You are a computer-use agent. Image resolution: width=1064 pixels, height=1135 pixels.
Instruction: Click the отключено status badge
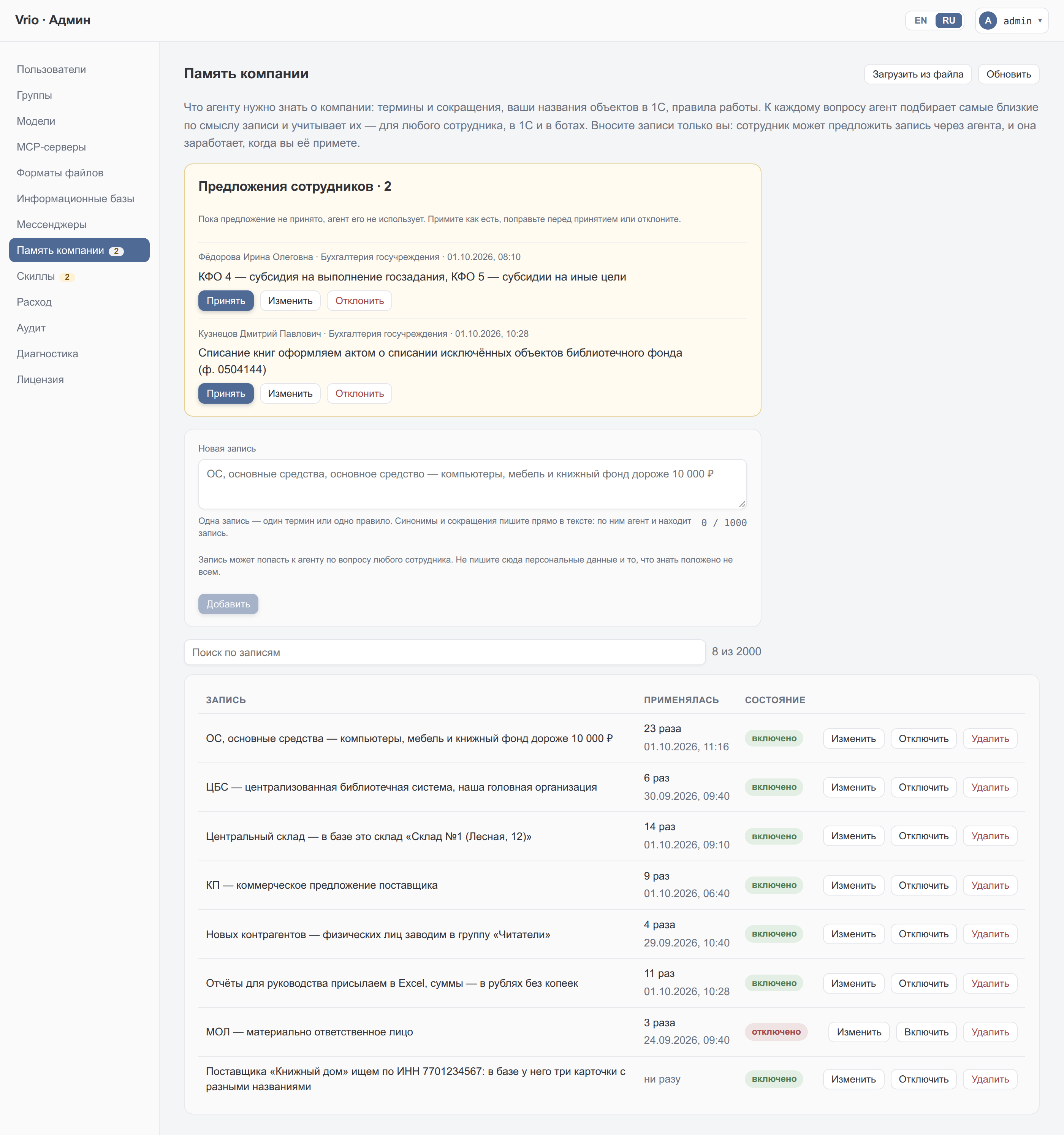click(776, 1032)
